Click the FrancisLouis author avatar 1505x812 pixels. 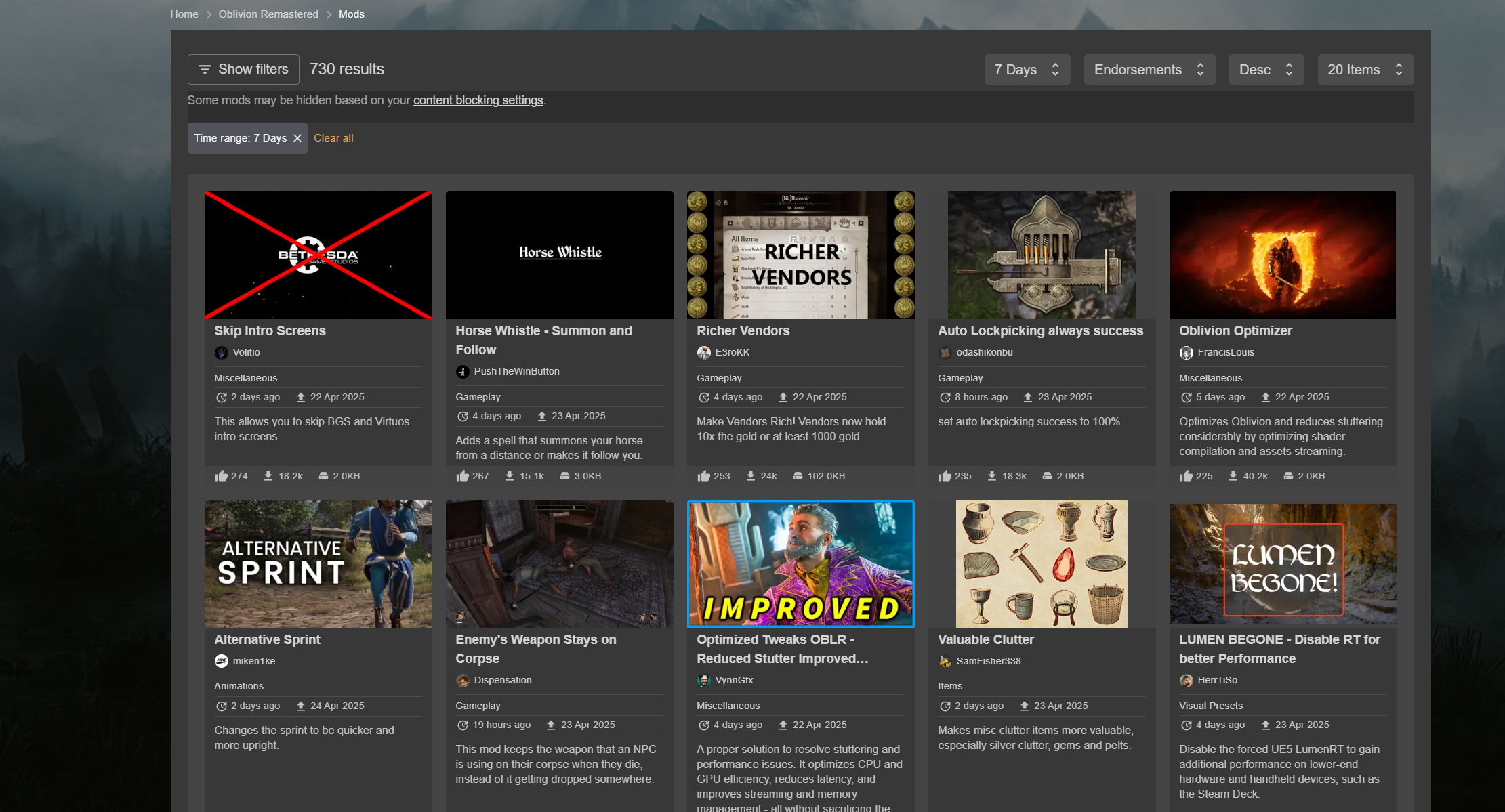pyautogui.click(x=1186, y=353)
